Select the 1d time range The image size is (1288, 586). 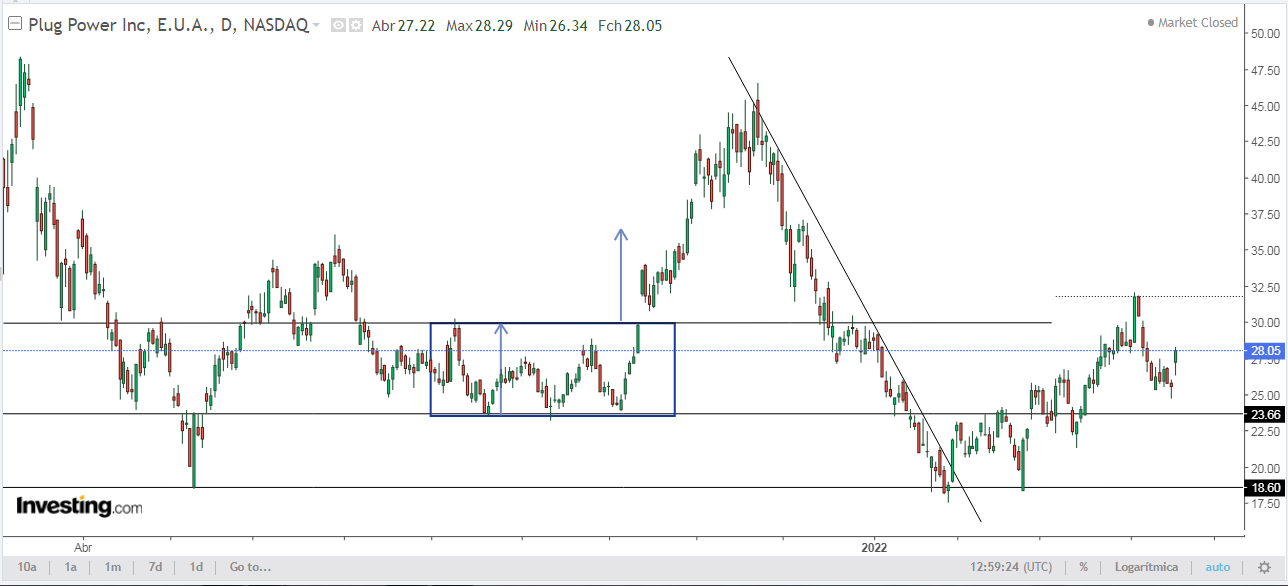coord(196,567)
